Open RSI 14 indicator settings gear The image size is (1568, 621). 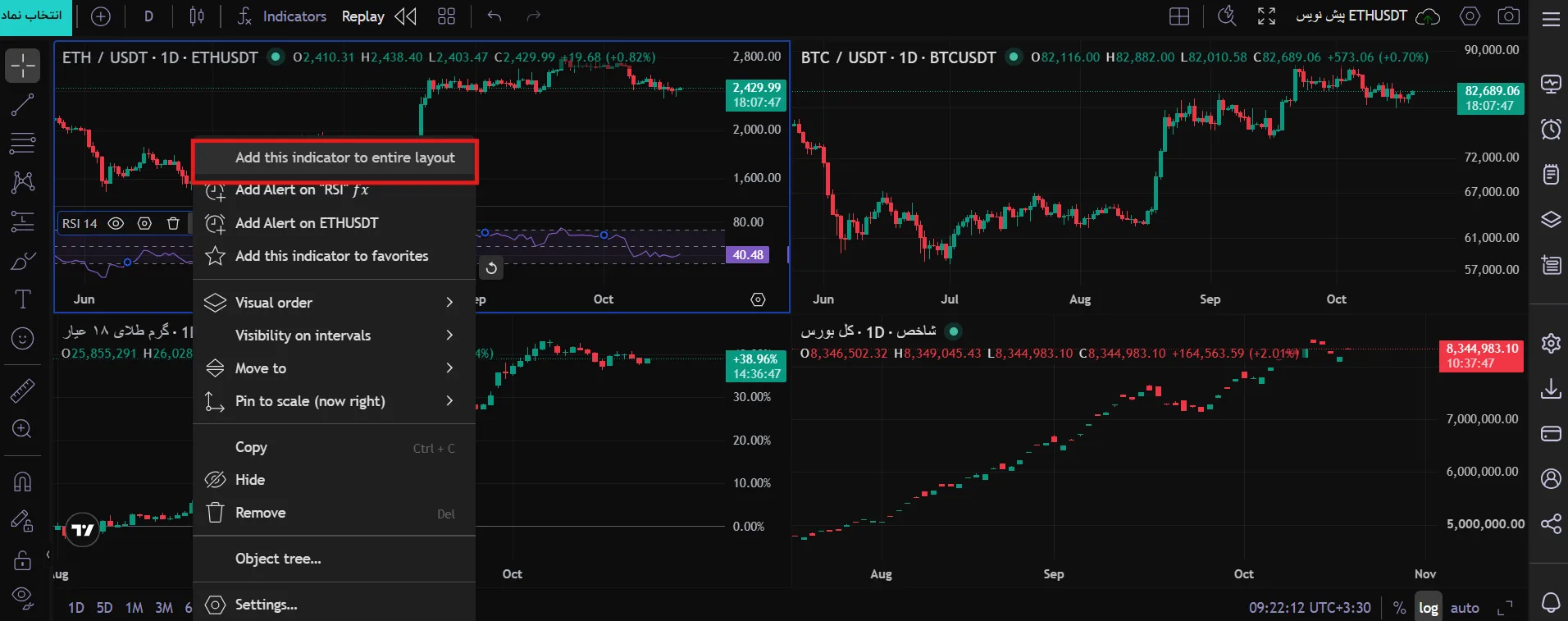(x=145, y=223)
